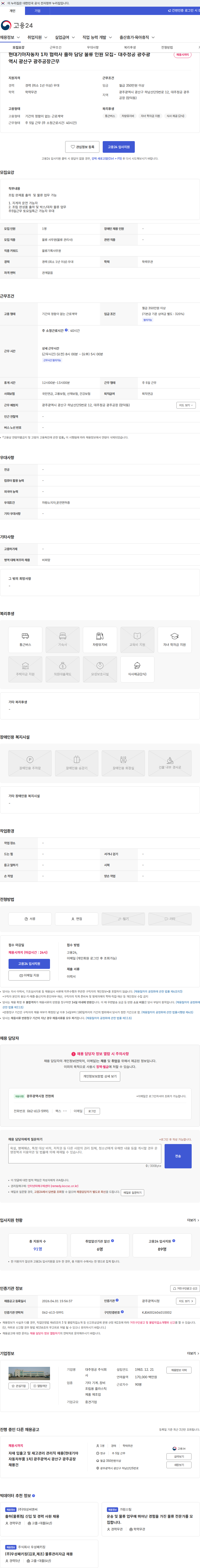This screenshot has height=1568, width=200.
Task: Click the 장애인용 주차장 facility icon
Action: click(x=30, y=763)
